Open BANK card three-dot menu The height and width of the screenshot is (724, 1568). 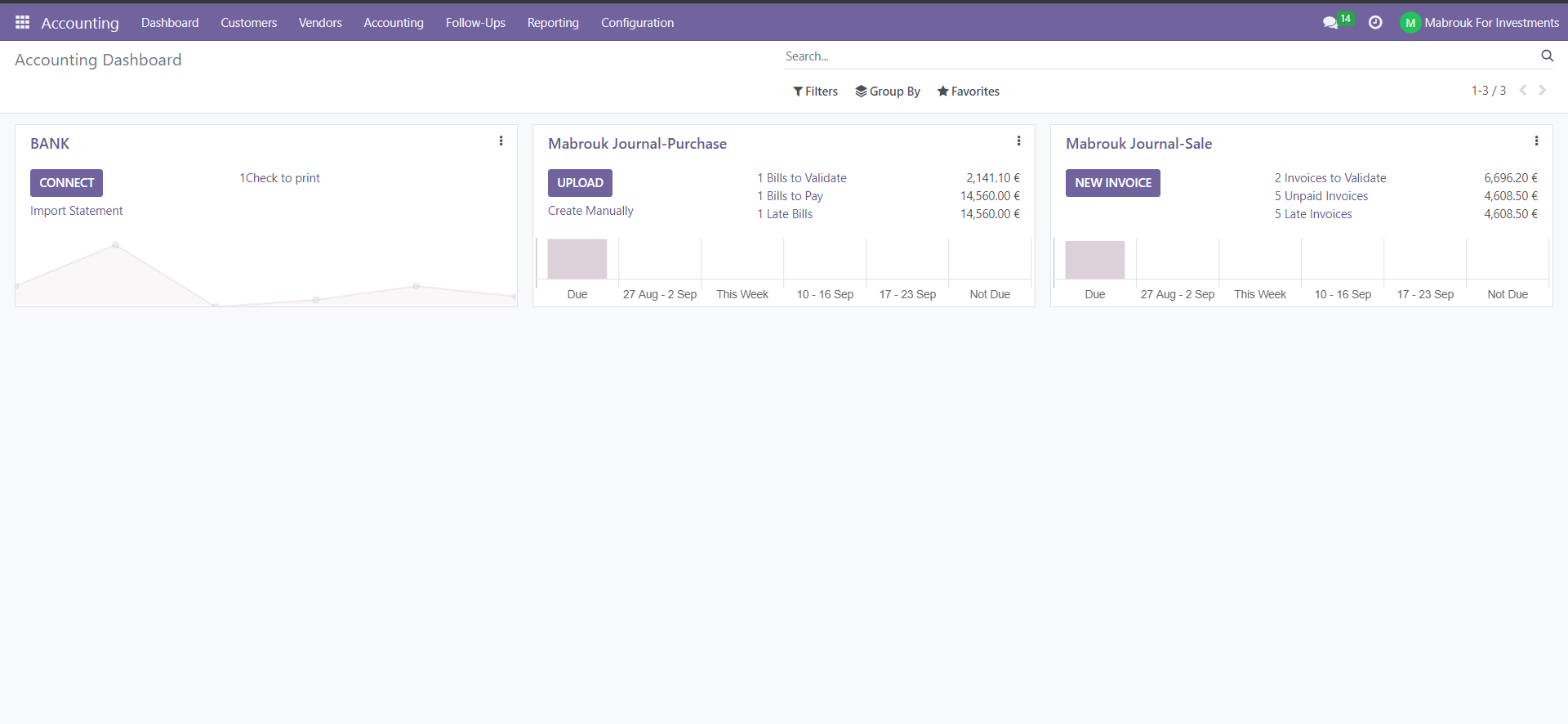pyautogui.click(x=501, y=141)
